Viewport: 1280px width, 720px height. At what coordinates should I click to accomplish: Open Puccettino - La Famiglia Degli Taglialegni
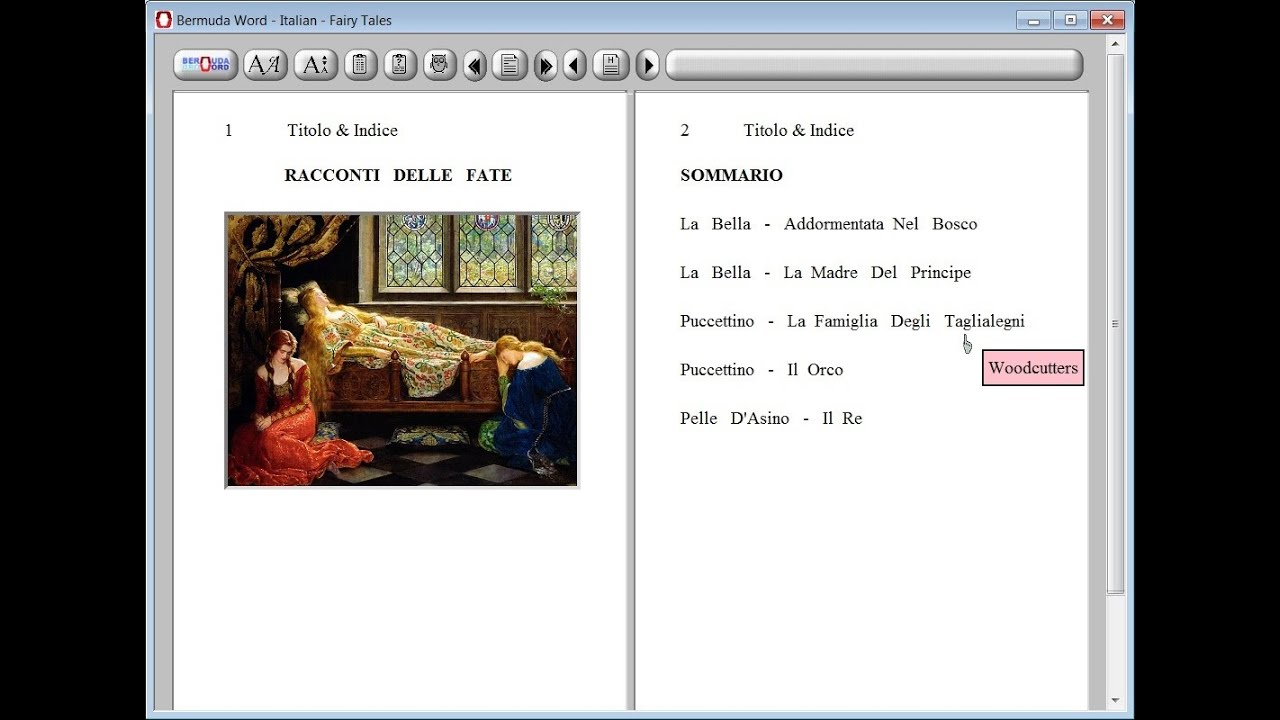(852, 321)
